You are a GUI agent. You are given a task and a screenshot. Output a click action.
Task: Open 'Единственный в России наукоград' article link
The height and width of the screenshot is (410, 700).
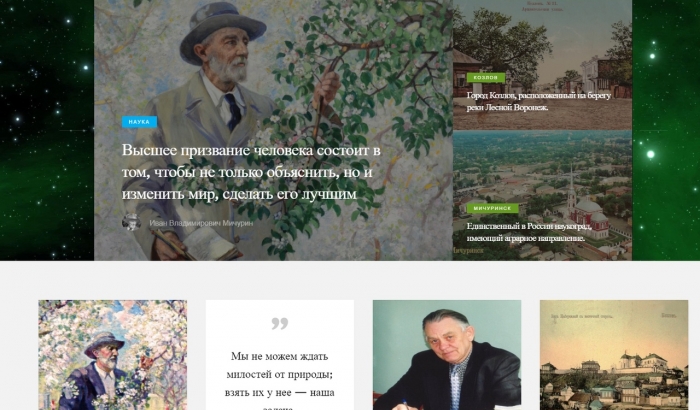[529, 232]
